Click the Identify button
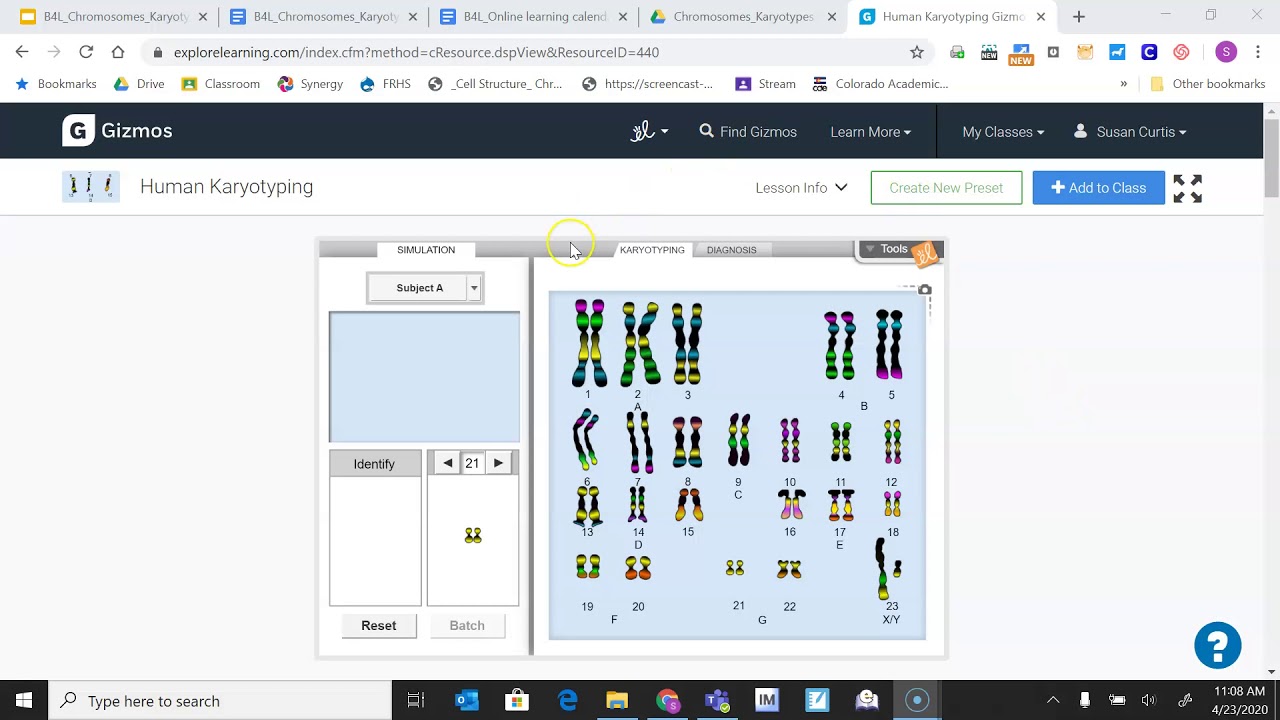This screenshot has height=720, width=1280. pos(374,464)
